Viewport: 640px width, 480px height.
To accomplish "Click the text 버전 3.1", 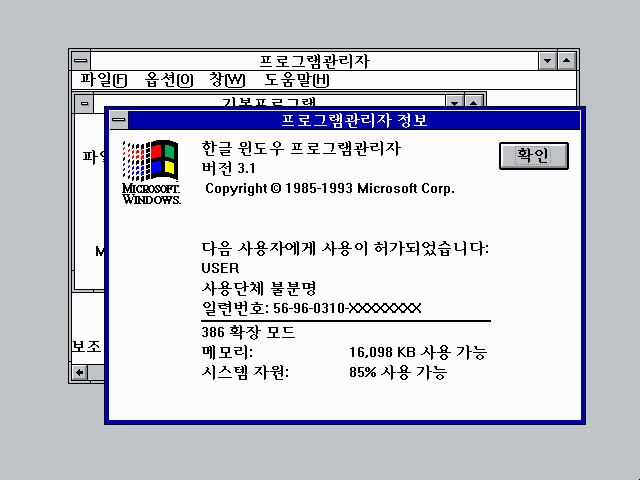I will coord(229,168).
